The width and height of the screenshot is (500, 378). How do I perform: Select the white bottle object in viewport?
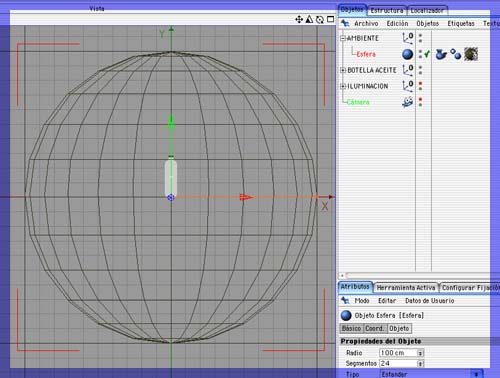[171, 178]
